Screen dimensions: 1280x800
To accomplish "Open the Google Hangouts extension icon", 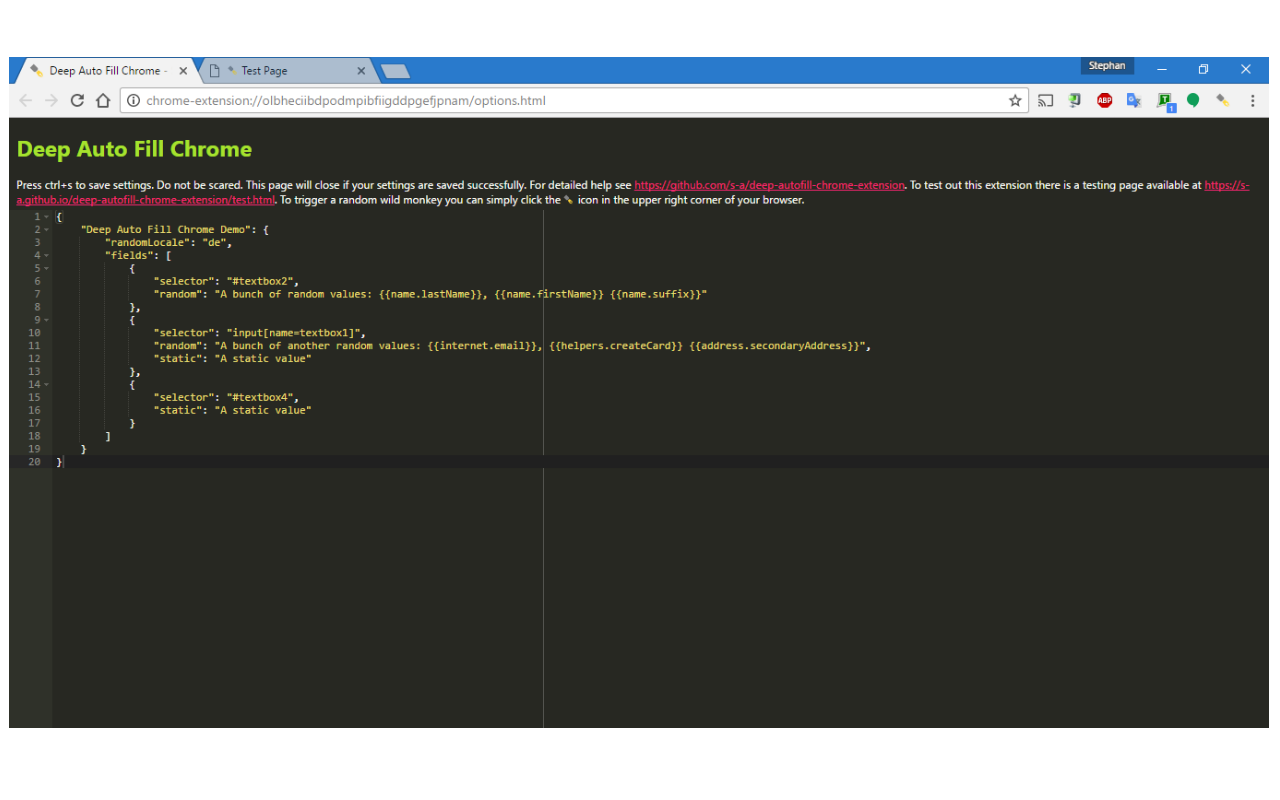I will point(1193,100).
